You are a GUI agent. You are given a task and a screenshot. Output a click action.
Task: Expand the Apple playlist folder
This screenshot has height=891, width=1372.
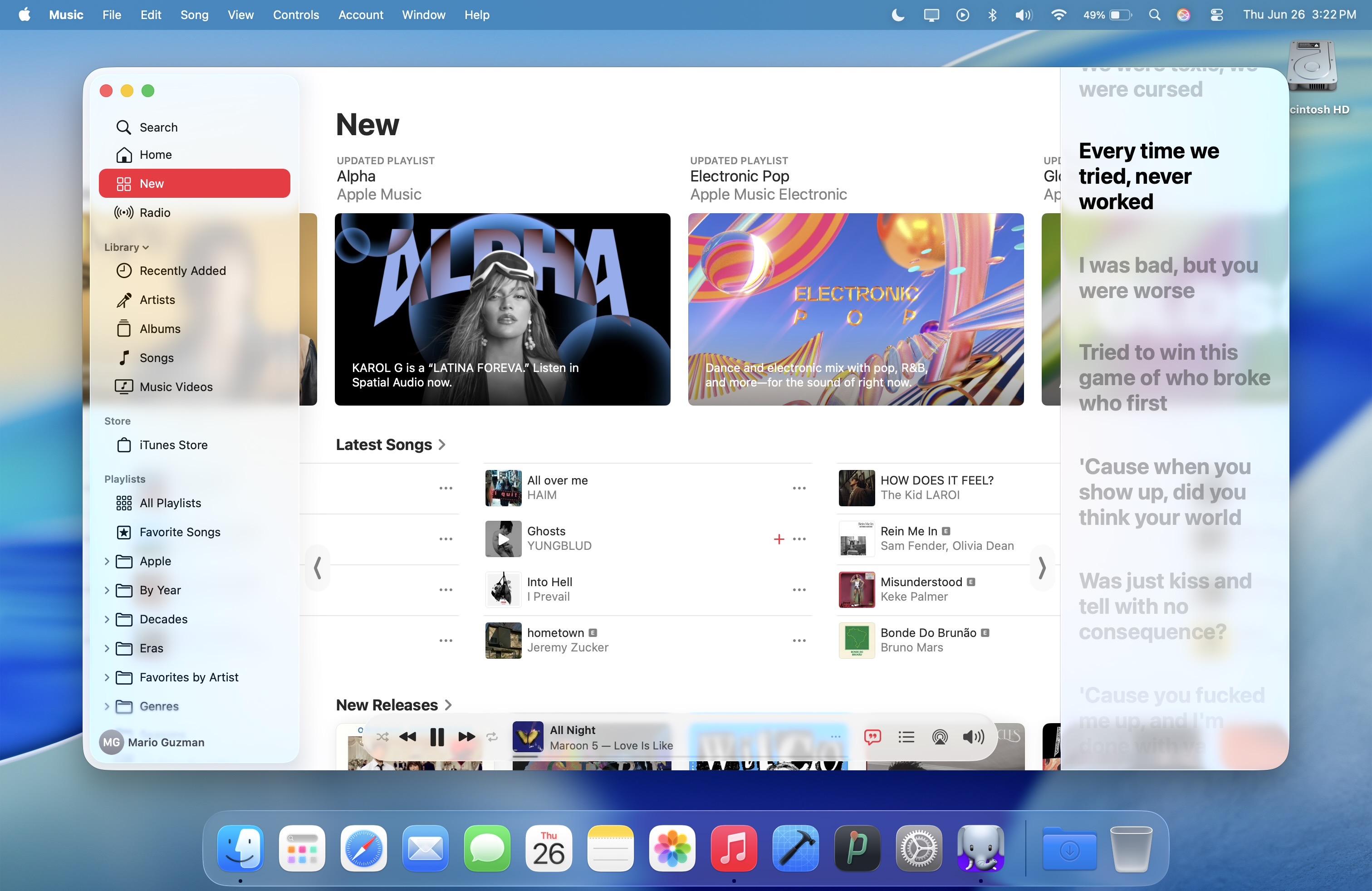(107, 561)
